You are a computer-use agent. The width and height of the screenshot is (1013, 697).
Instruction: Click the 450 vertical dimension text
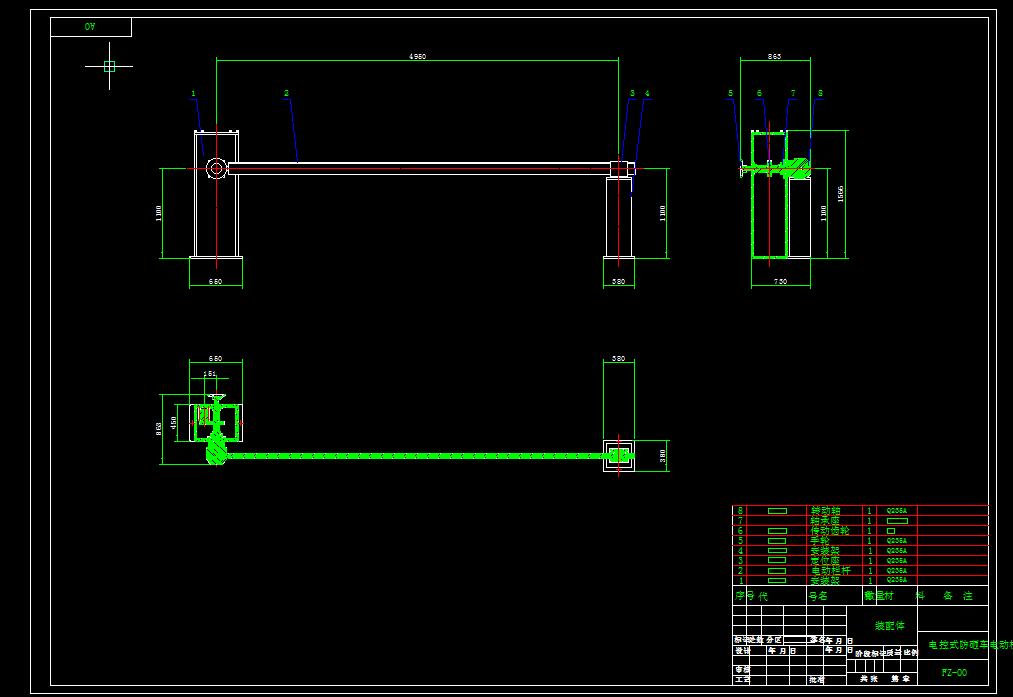coord(173,423)
